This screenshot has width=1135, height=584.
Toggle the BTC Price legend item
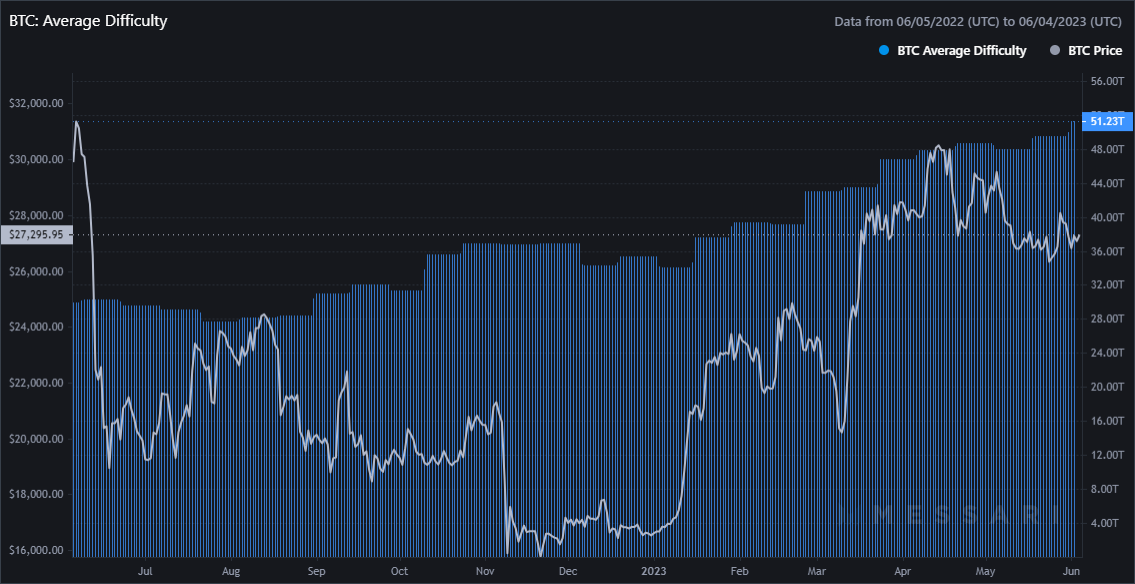point(1085,51)
